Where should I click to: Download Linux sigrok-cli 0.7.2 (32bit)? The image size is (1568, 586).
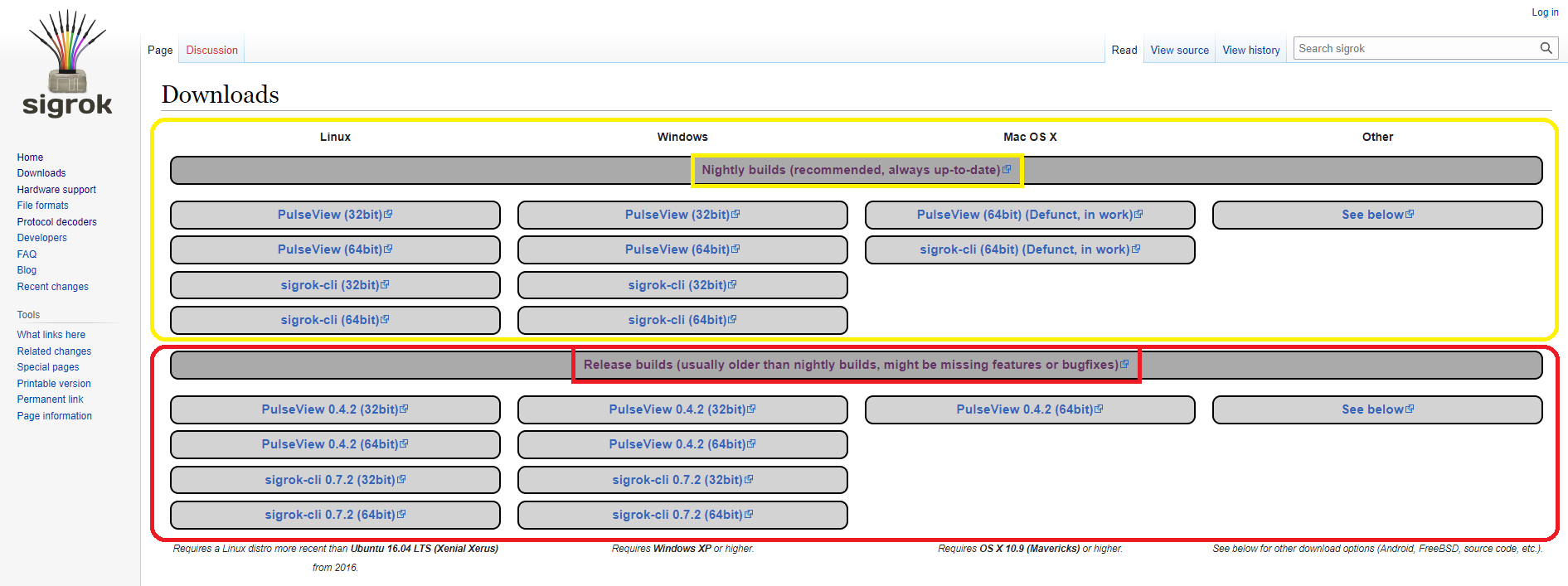(335, 480)
